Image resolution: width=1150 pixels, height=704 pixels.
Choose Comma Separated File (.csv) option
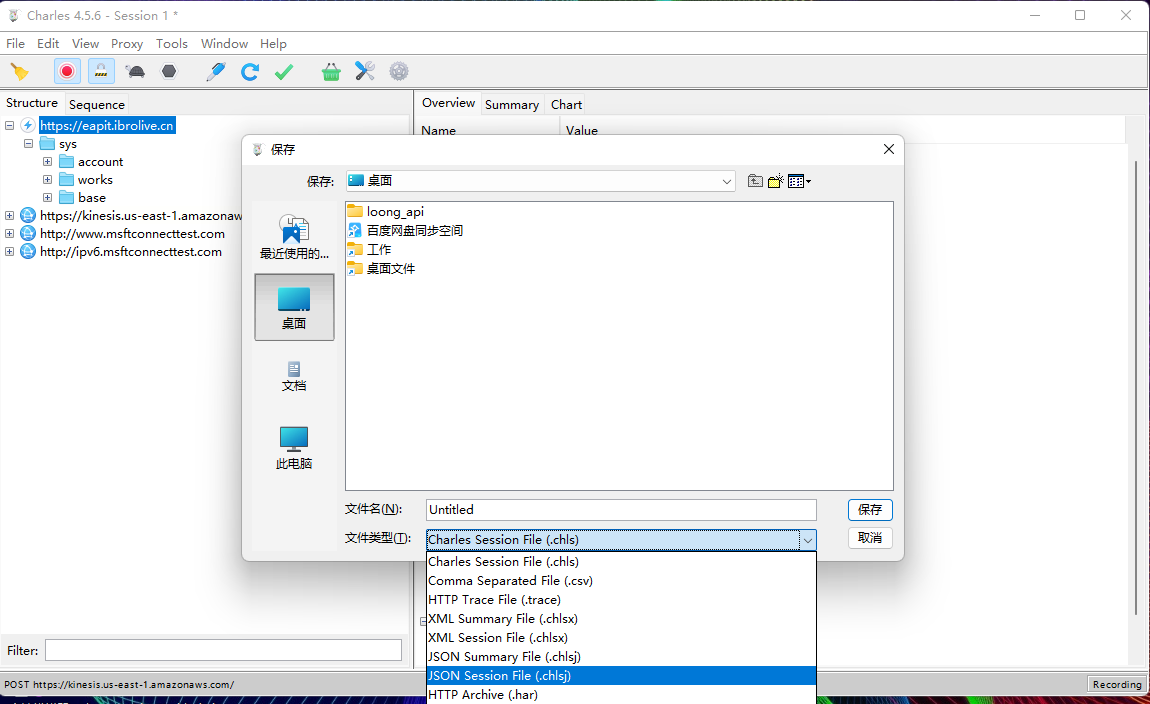(621, 581)
